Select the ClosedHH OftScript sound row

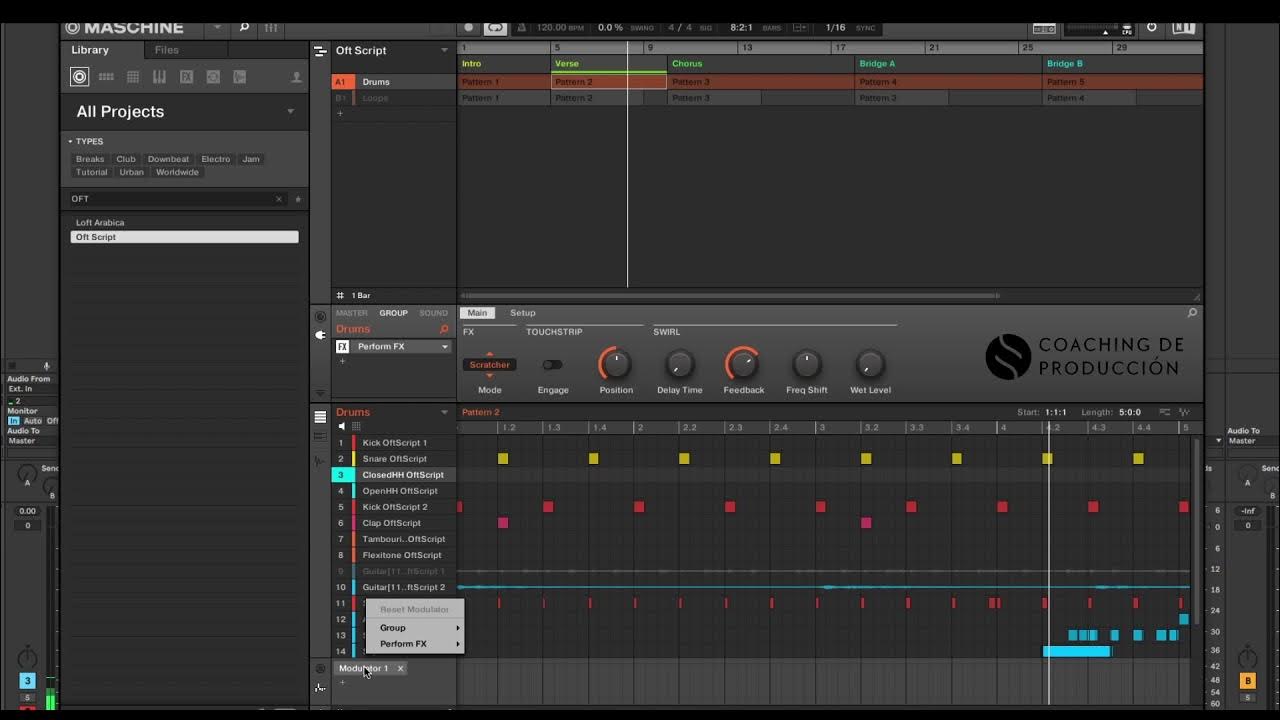point(394,475)
